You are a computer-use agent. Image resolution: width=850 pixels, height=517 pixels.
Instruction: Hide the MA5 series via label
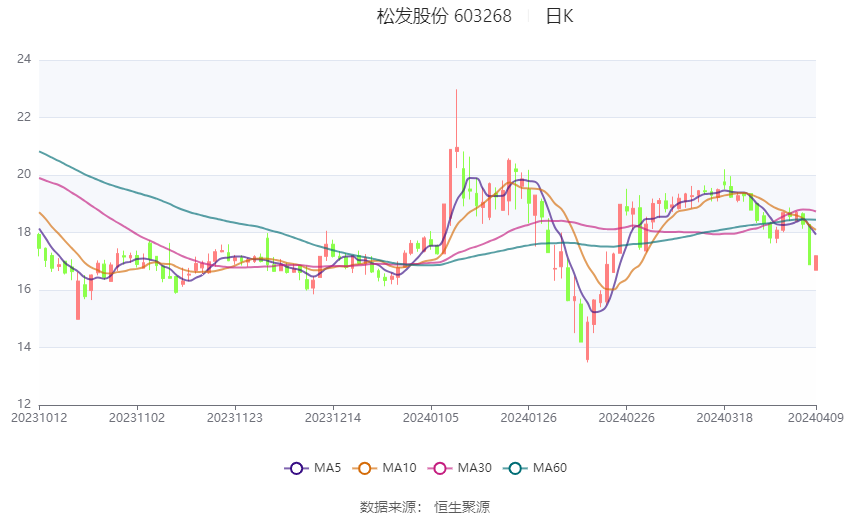(x=327, y=468)
